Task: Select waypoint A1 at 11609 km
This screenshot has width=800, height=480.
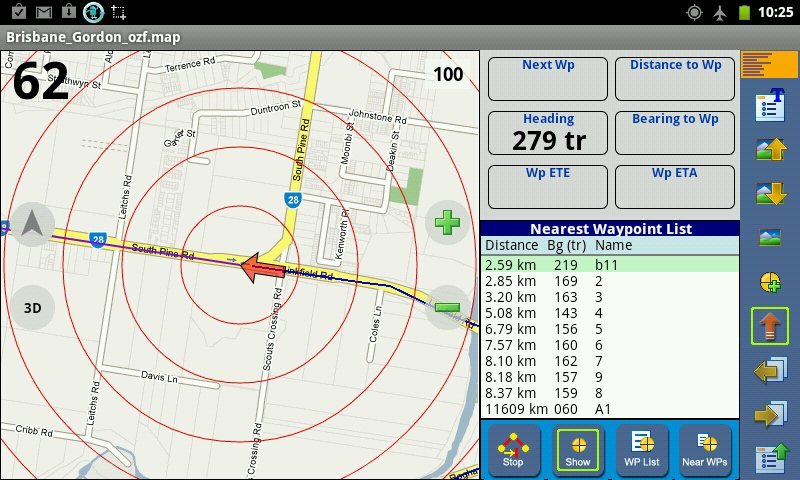Action: click(609, 409)
